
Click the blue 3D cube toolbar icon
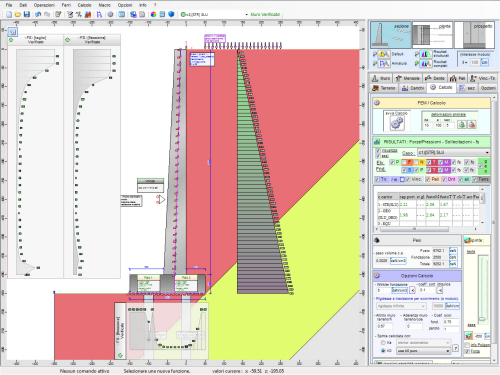(171, 14)
